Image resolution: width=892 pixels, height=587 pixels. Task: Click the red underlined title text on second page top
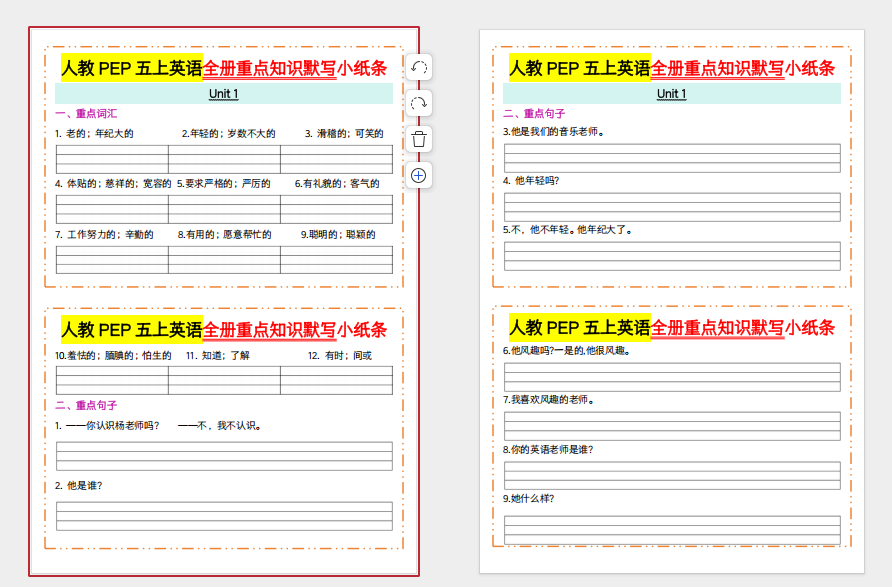click(743, 68)
